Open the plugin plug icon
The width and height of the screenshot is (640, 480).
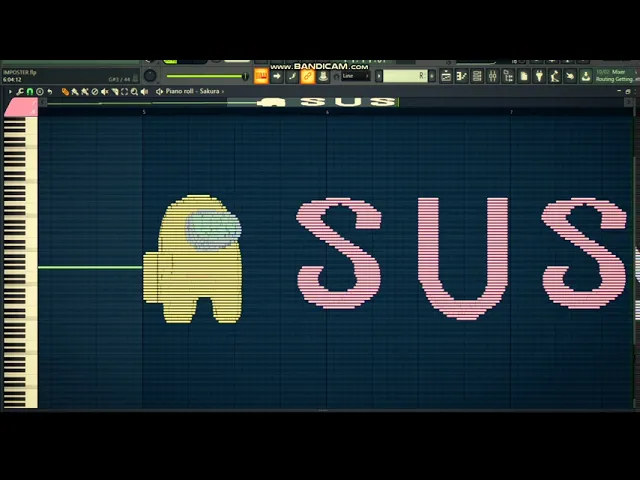click(x=539, y=76)
